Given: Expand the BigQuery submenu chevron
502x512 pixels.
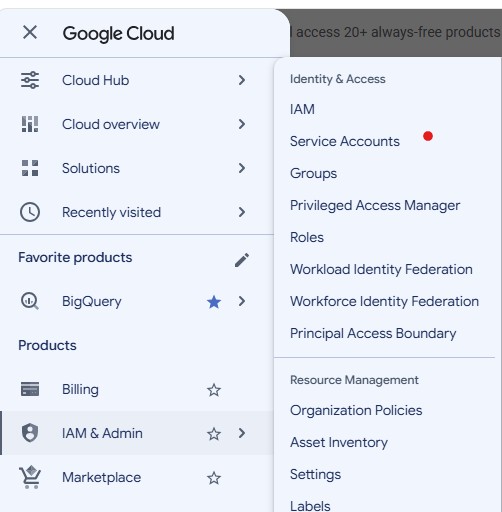Looking at the screenshot, I should coord(242,301).
